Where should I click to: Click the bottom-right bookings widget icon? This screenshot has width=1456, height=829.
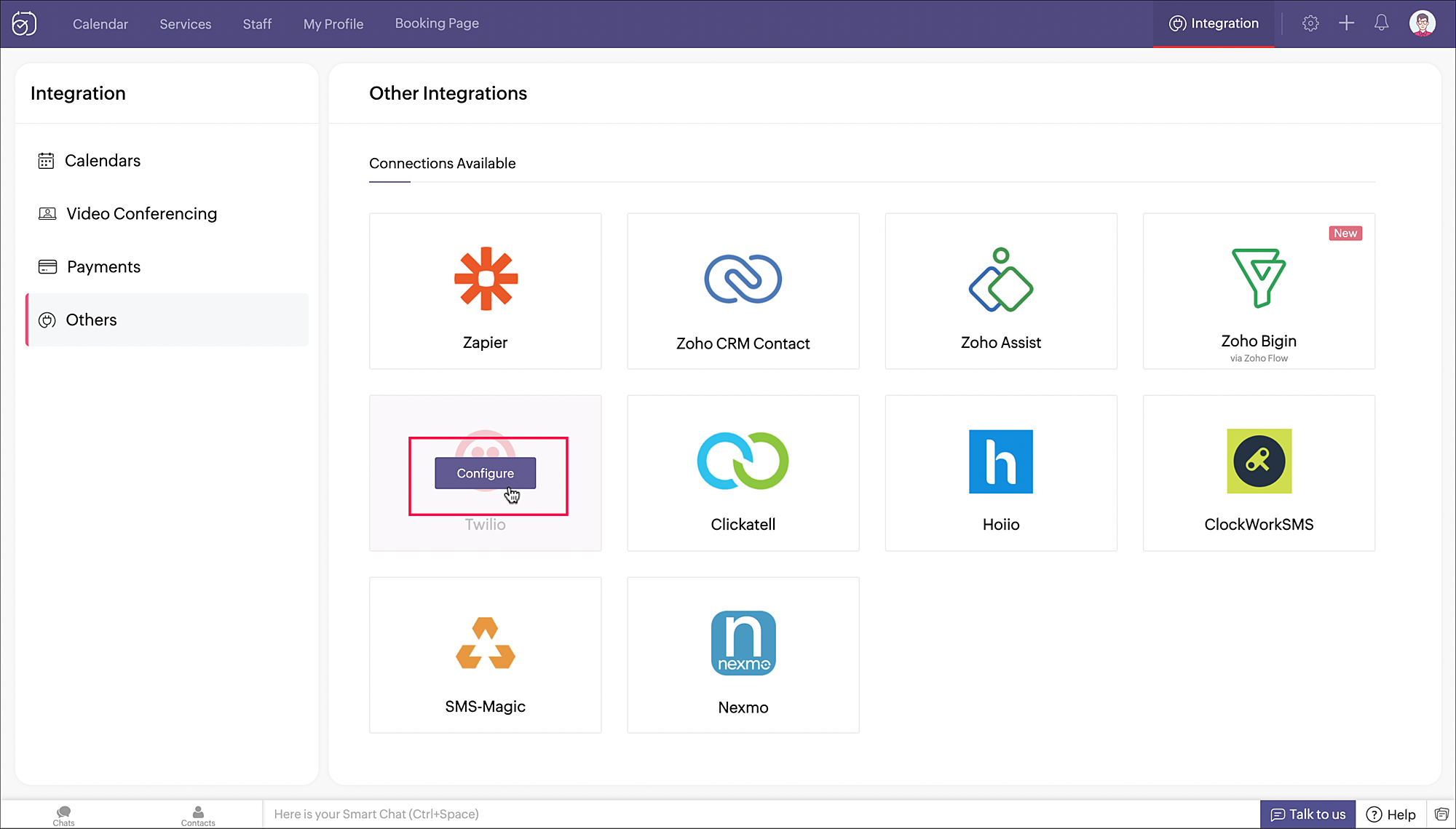coord(1441,814)
